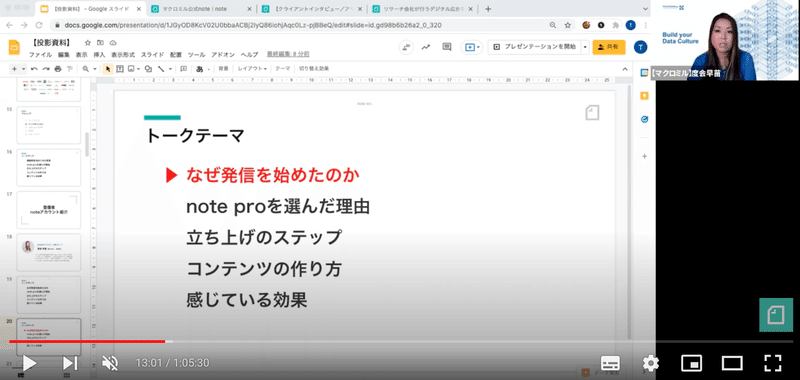This screenshot has height=380, width=800.
Task: Open the zoom level dropdown arrow
Action: pos(95,69)
